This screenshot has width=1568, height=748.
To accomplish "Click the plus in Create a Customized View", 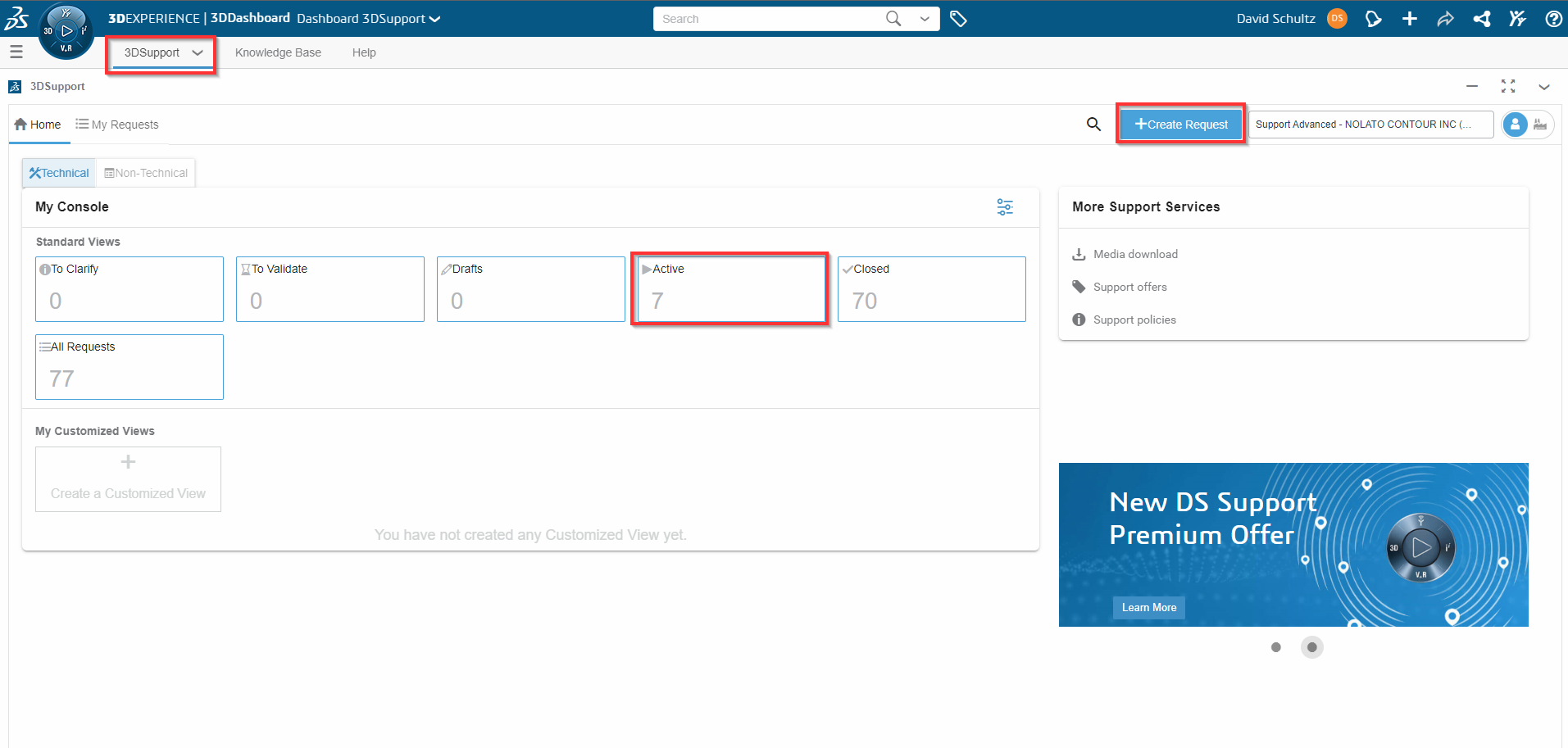I will pyautogui.click(x=128, y=462).
